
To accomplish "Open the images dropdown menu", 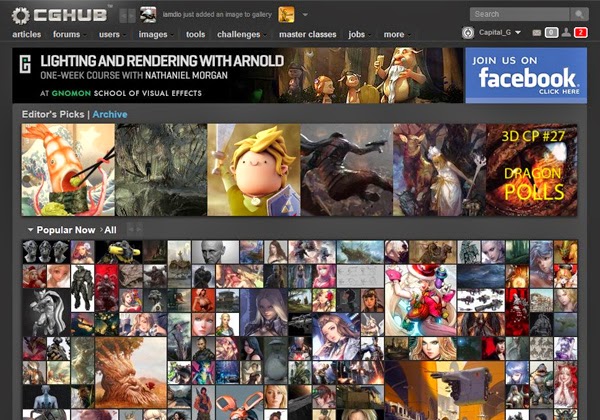I will [x=155, y=34].
